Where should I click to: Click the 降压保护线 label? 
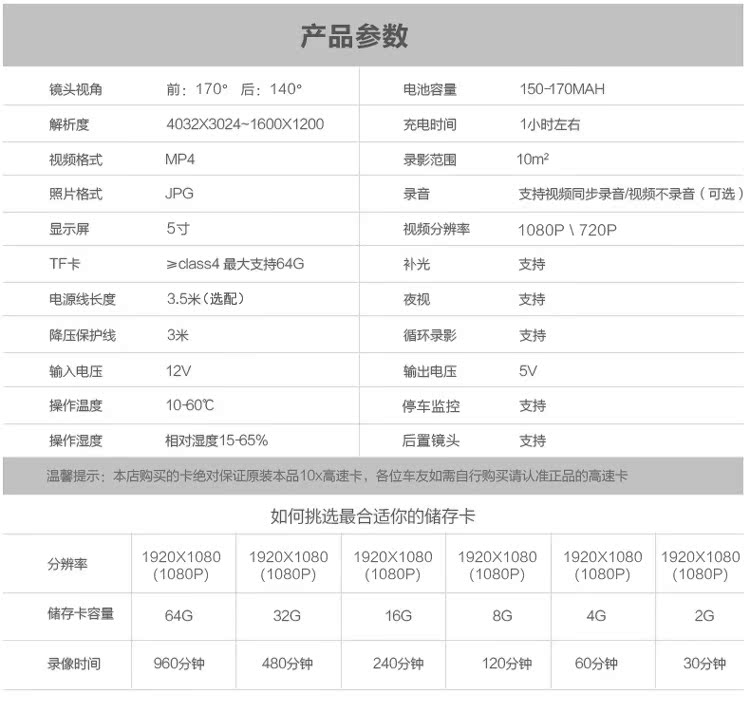coord(82,335)
